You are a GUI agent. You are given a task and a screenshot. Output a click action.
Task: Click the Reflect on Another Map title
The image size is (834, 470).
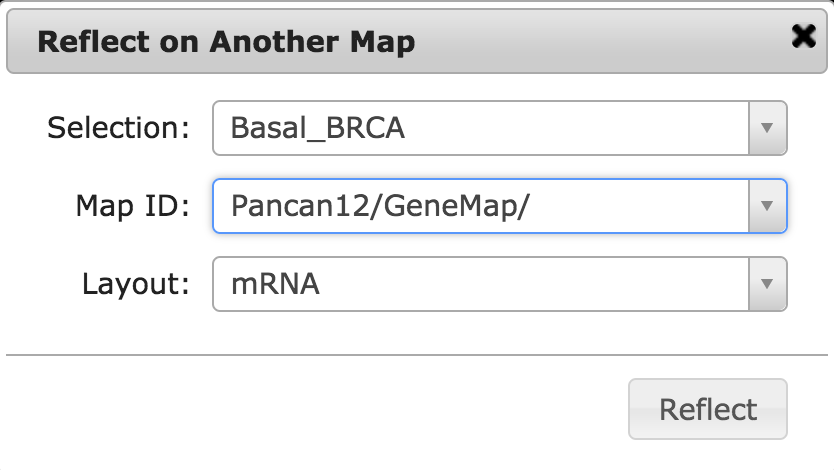click(226, 43)
